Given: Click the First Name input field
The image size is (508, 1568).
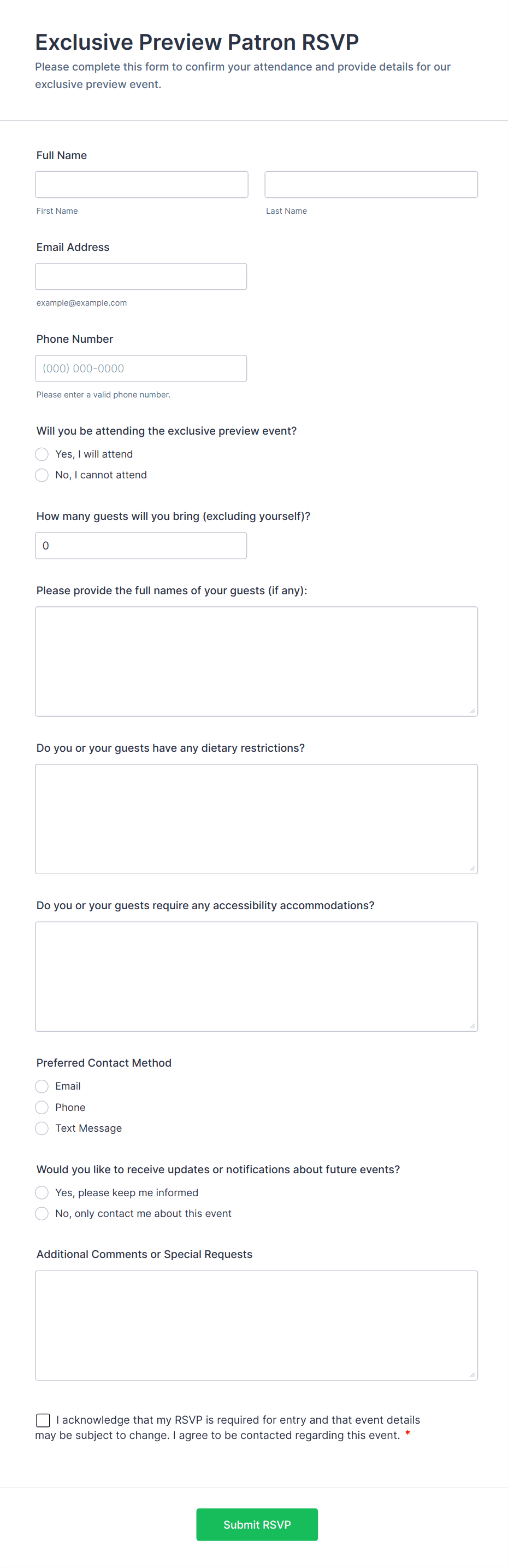Looking at the screenshot, I should click(x=141, y=184).
